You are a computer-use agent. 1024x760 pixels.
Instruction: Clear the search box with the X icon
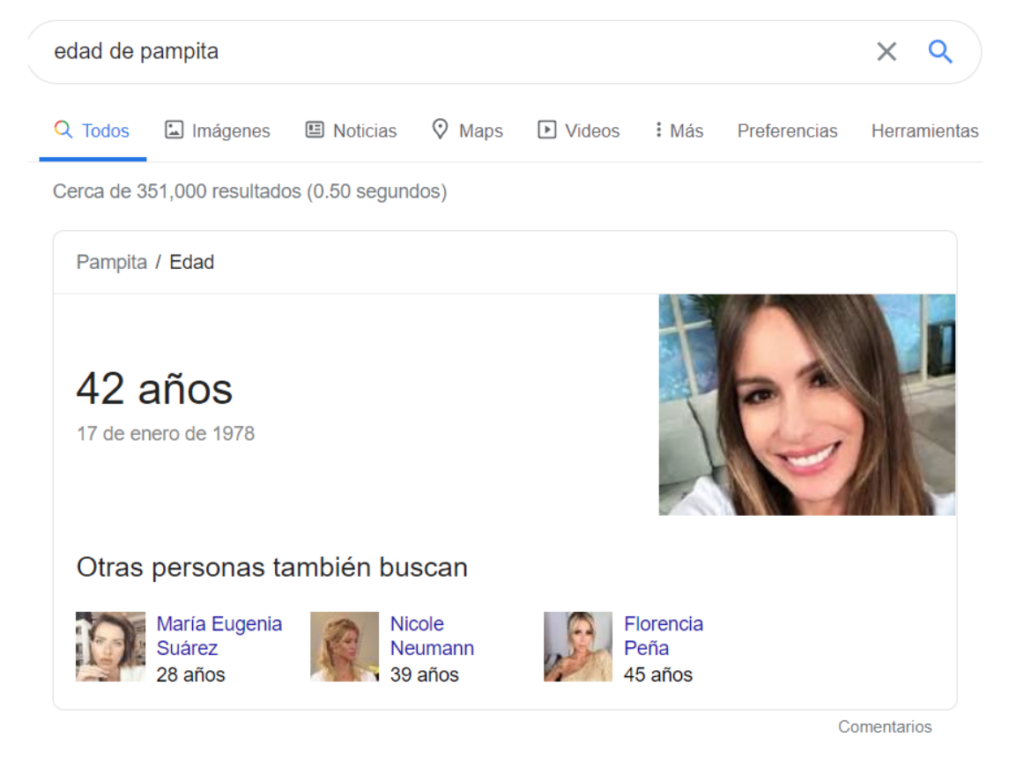[886, 51]
